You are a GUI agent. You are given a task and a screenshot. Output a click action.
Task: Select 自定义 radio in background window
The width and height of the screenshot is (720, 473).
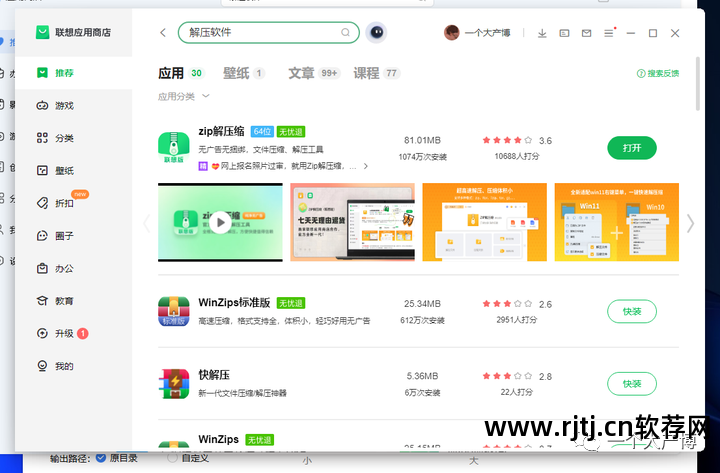(172, 458)
